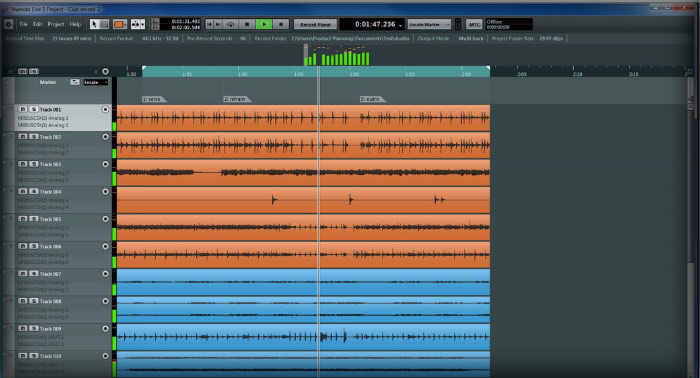This screenshot has width=700, height=378.
Task: Select the arrow object selection tool
Action: tap(94, 24)
